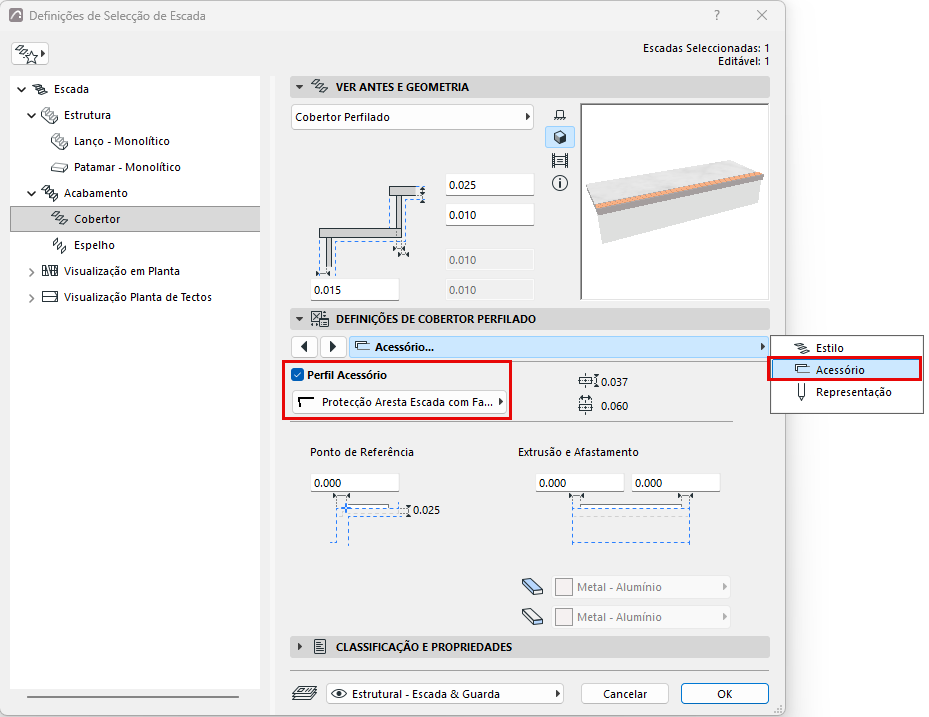The image size is (929, 717).
Task: Select the 2D symbol preview icon
Action: point(559,115)
